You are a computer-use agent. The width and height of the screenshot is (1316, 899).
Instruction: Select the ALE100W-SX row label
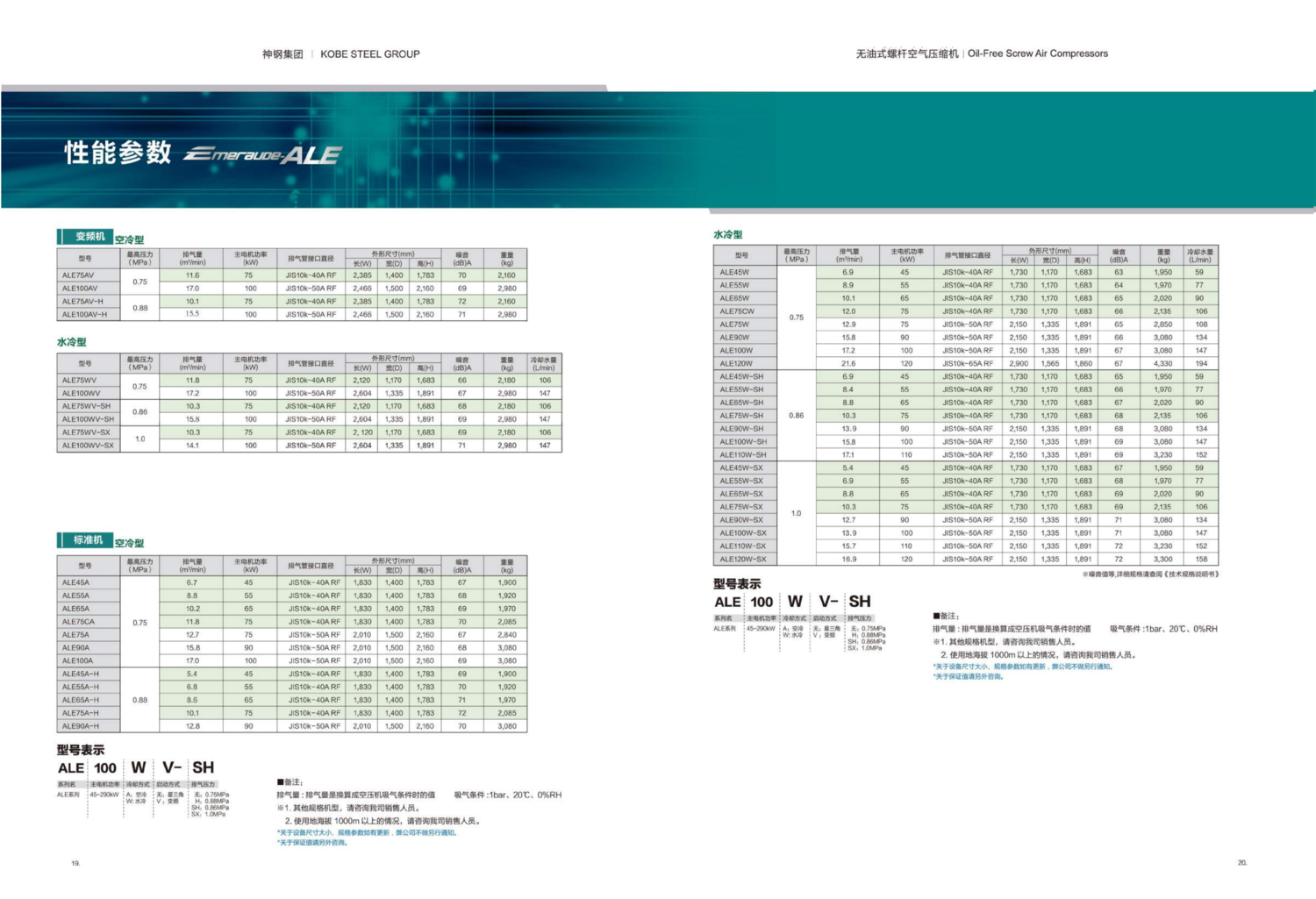tap(743, 533)
